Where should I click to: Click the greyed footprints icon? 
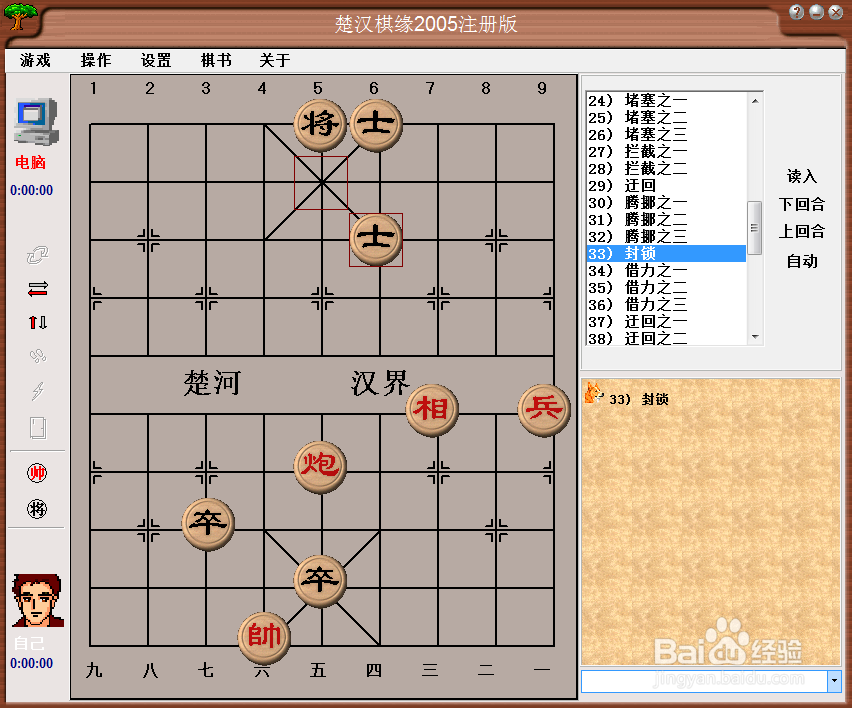(x=37, y=356)
